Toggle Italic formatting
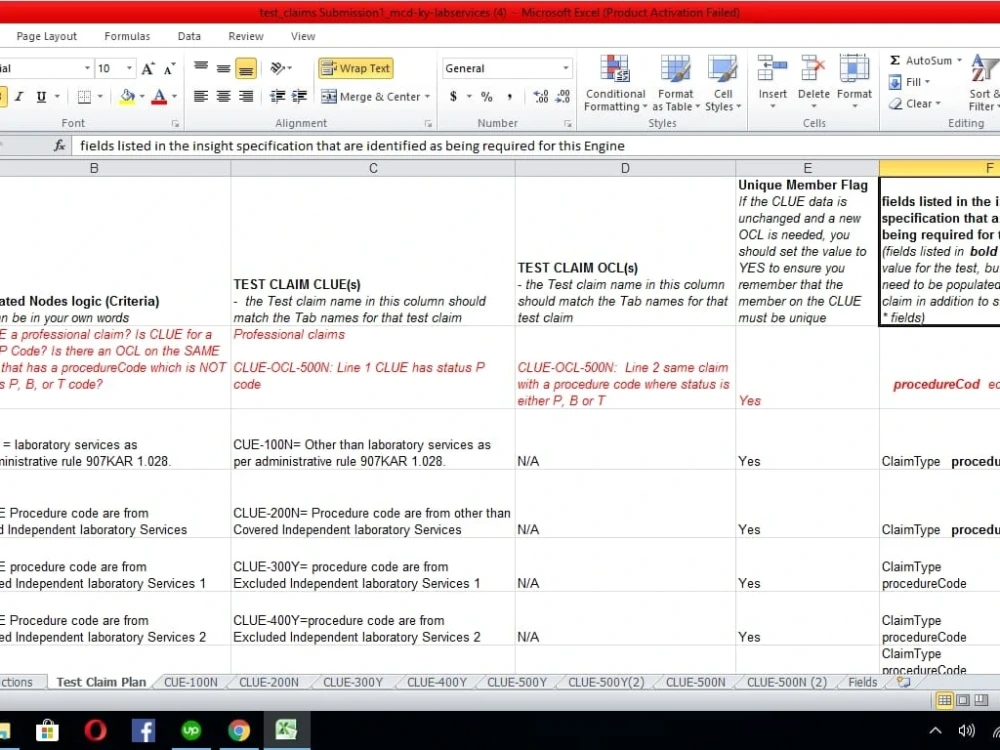This screenshot has height=750, width=1000. tap(18, 97)
